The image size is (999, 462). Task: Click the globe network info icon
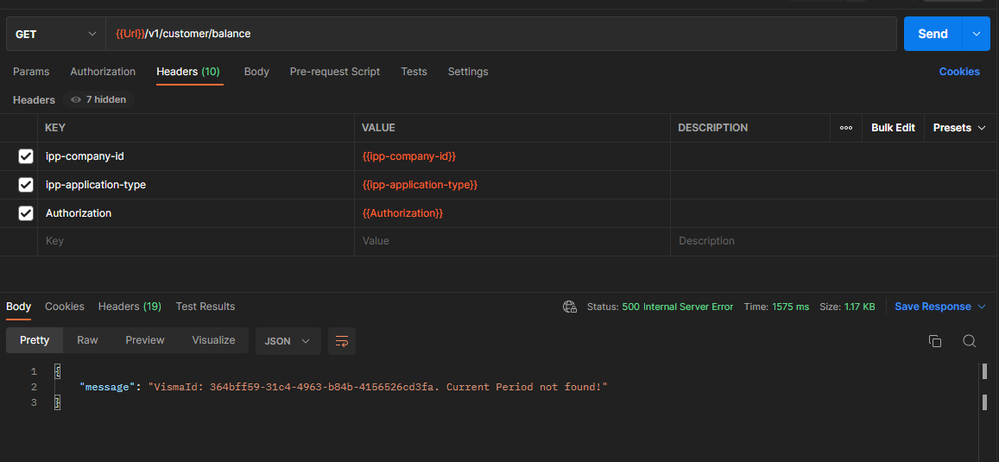[570, 307]
